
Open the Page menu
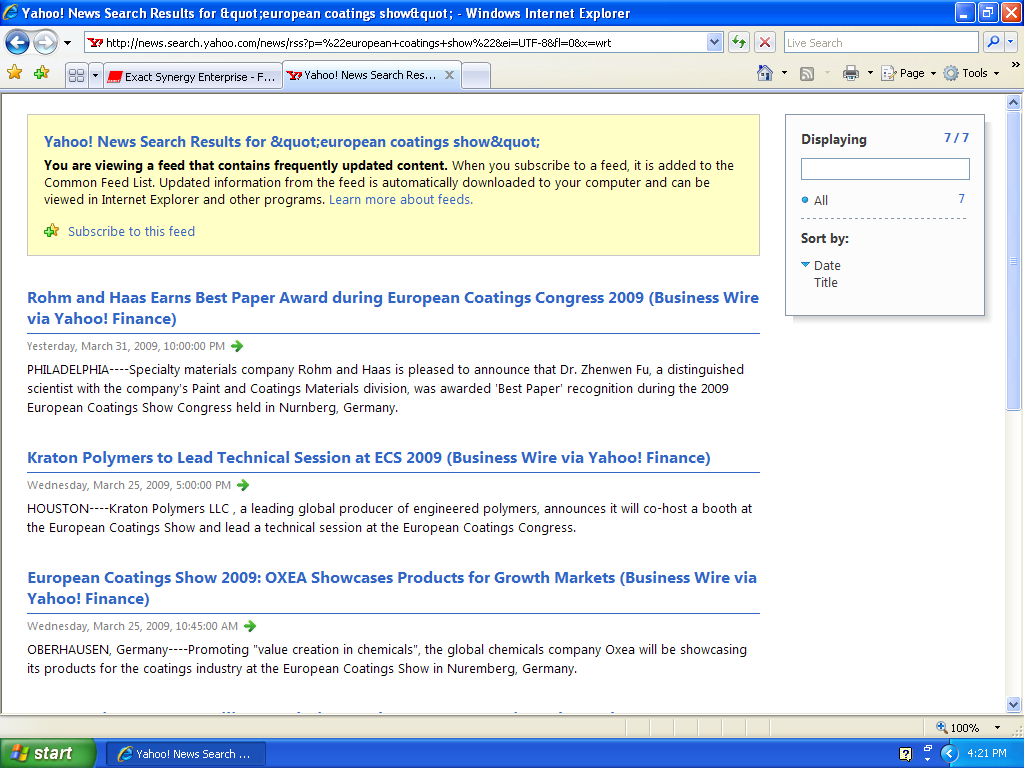908,73
